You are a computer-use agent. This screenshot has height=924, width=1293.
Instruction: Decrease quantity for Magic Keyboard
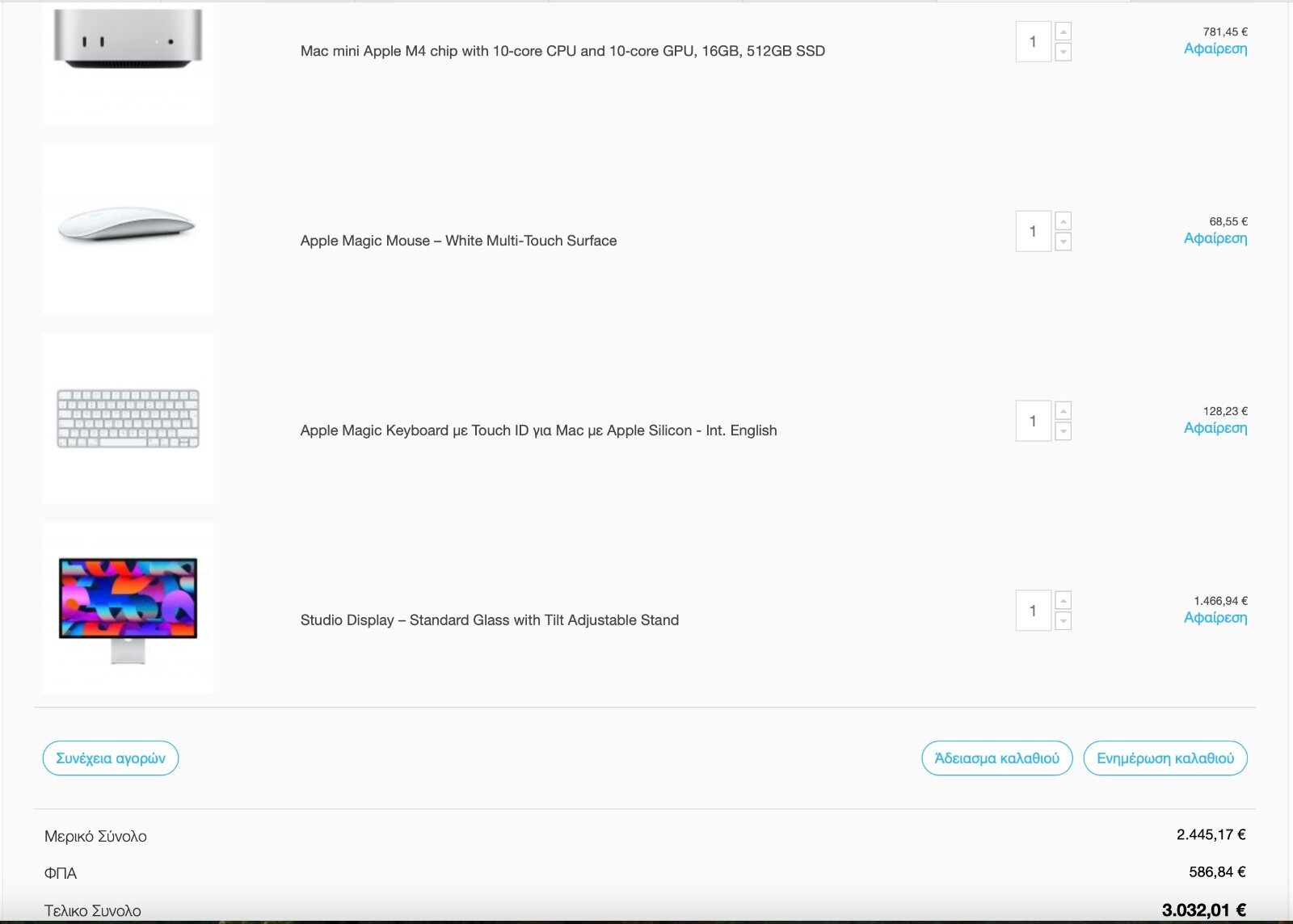tap(1063, 431)
